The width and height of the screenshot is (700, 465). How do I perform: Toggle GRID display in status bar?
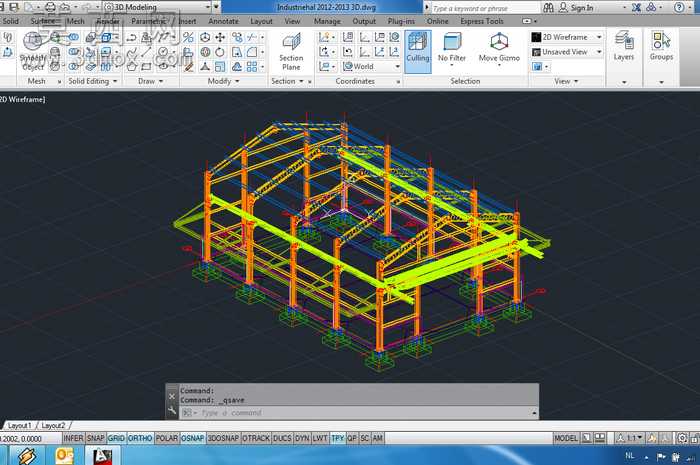pyautogui.click(x=116, y=438)
